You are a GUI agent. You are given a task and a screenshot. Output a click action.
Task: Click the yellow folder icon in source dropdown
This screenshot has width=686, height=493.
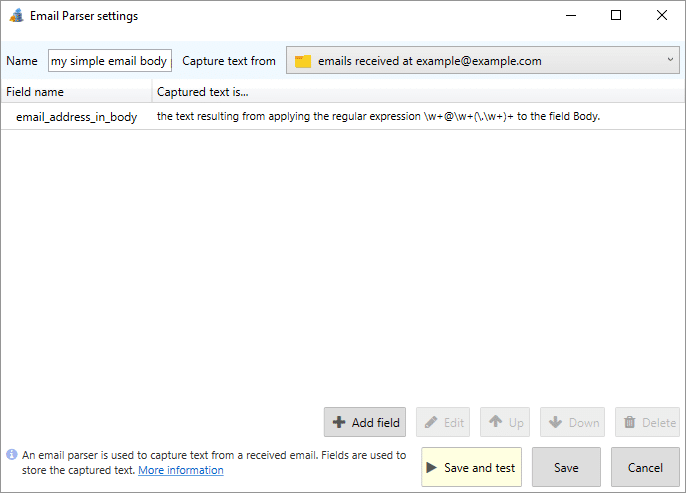coord(303,61)
